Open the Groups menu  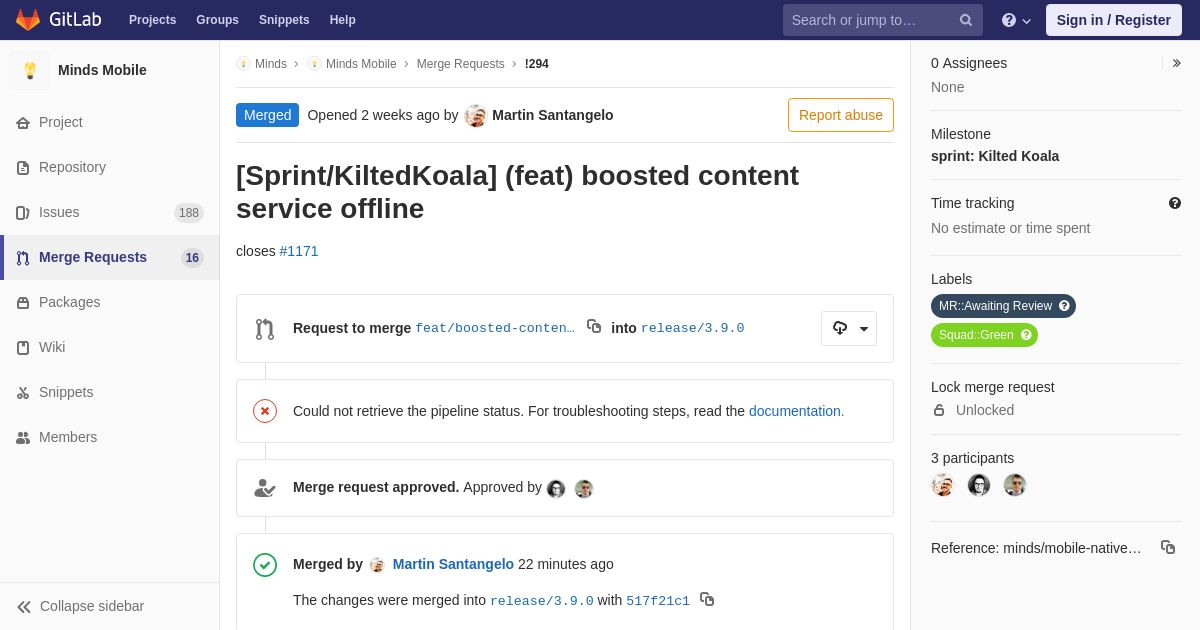click(217, 20)
